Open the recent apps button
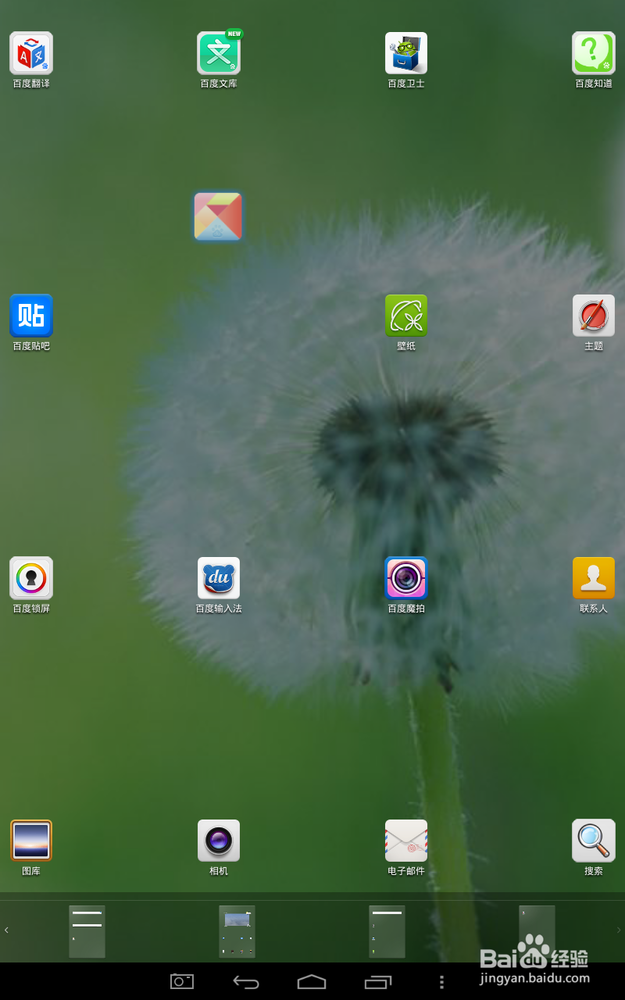 tap(378, 982)
